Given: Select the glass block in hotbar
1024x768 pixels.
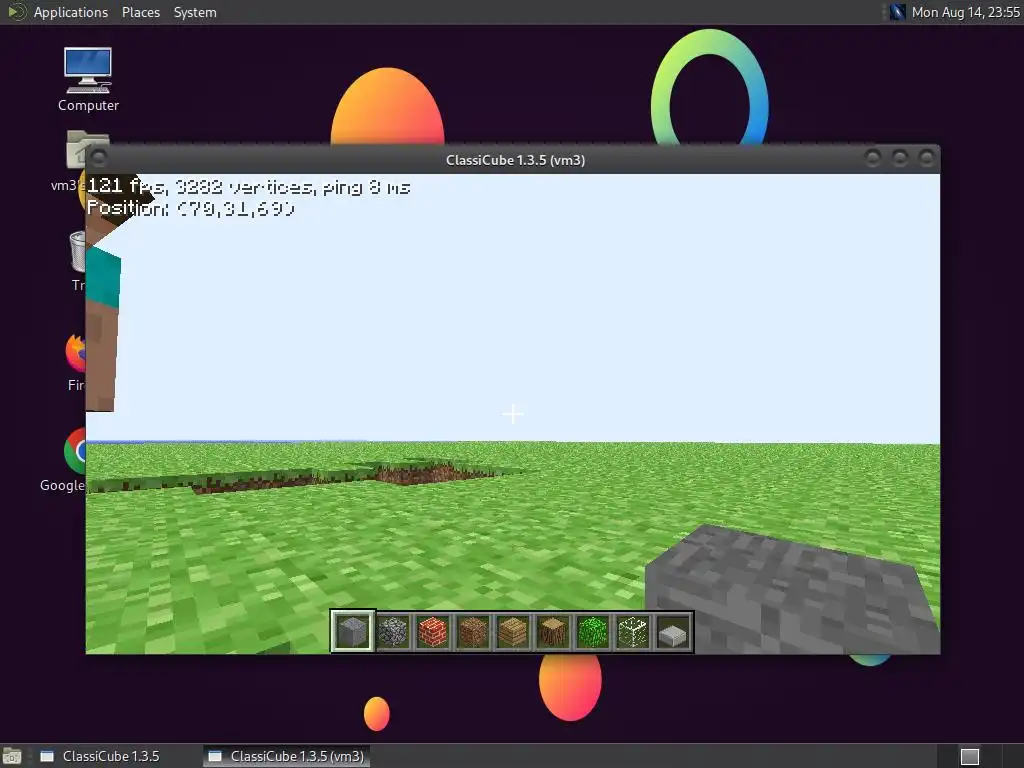Looking at the screenshot, I should tap(633, 632).
